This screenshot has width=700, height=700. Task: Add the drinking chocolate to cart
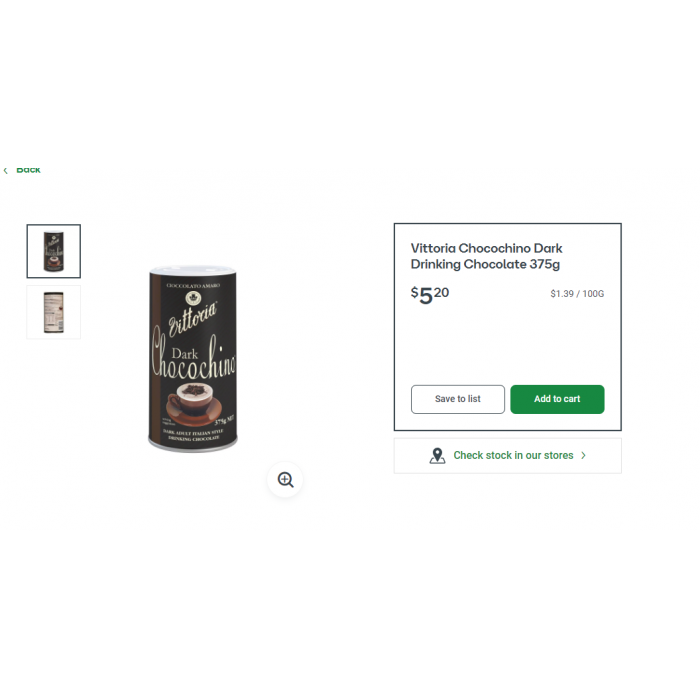[x=557, y=399]
